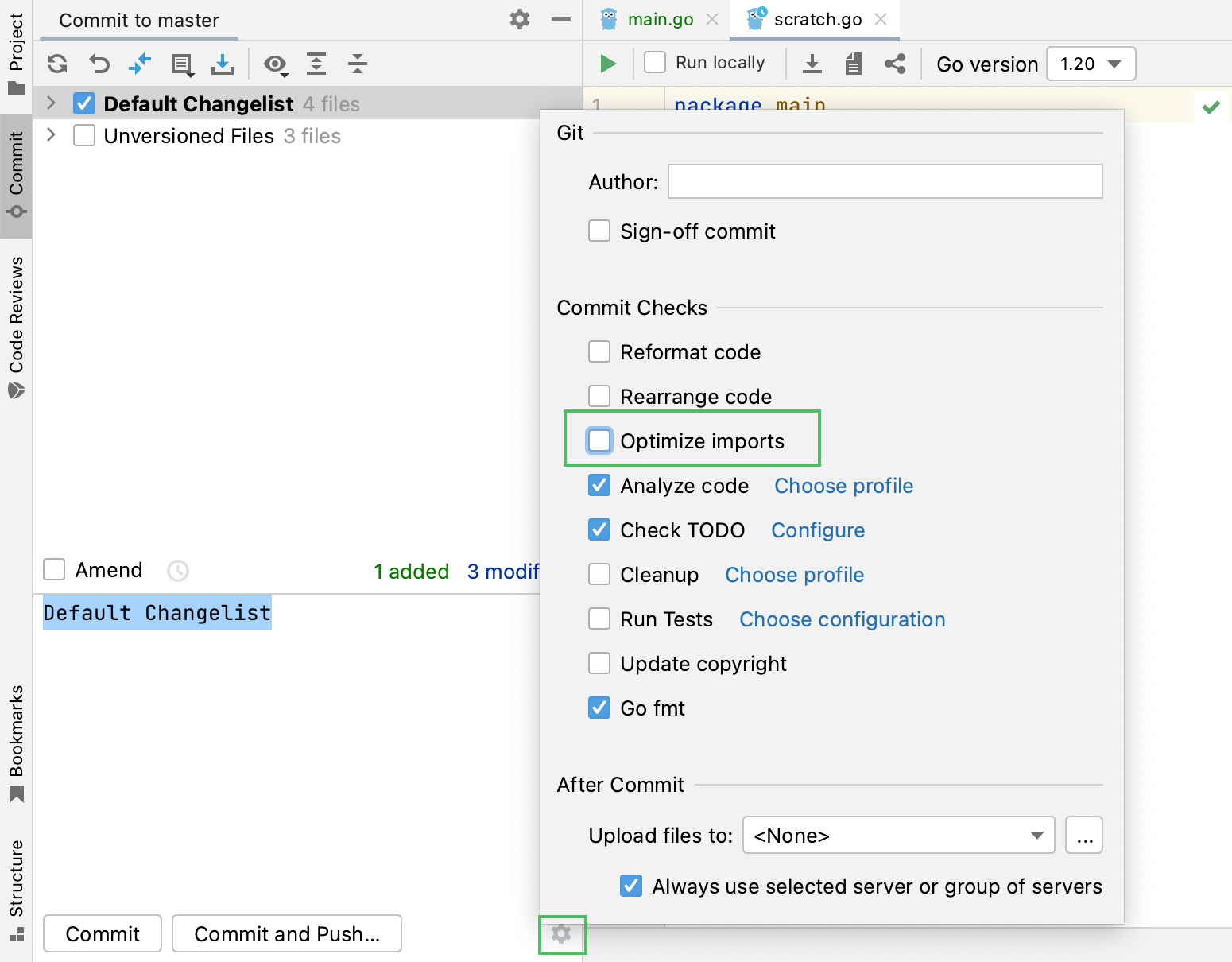Click Choose configuration link for Run Tests
Image resolution: width=1232 pixels, height=962 pixels.
842,619
